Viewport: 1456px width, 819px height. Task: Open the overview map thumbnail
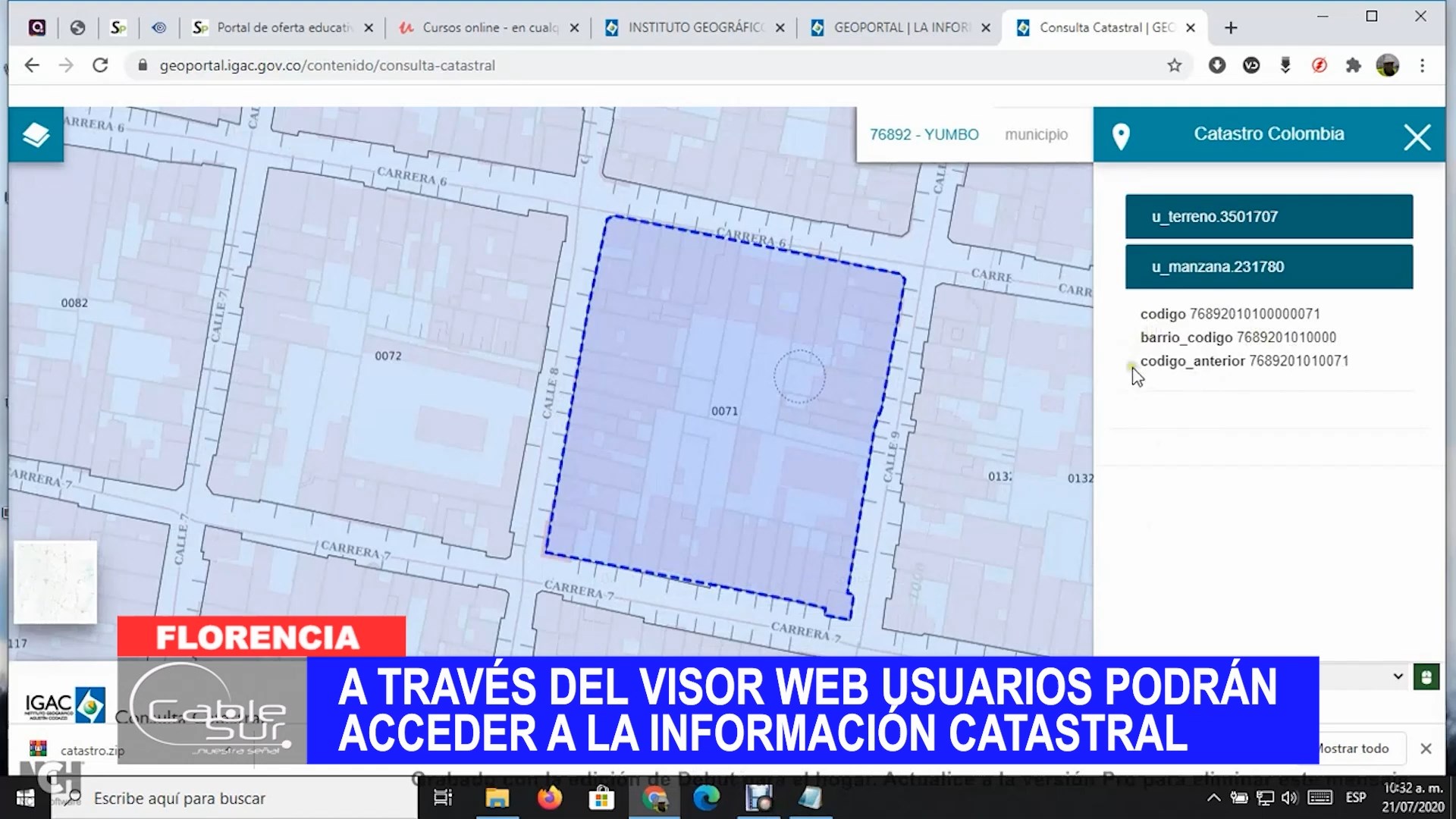coord(55,582)
